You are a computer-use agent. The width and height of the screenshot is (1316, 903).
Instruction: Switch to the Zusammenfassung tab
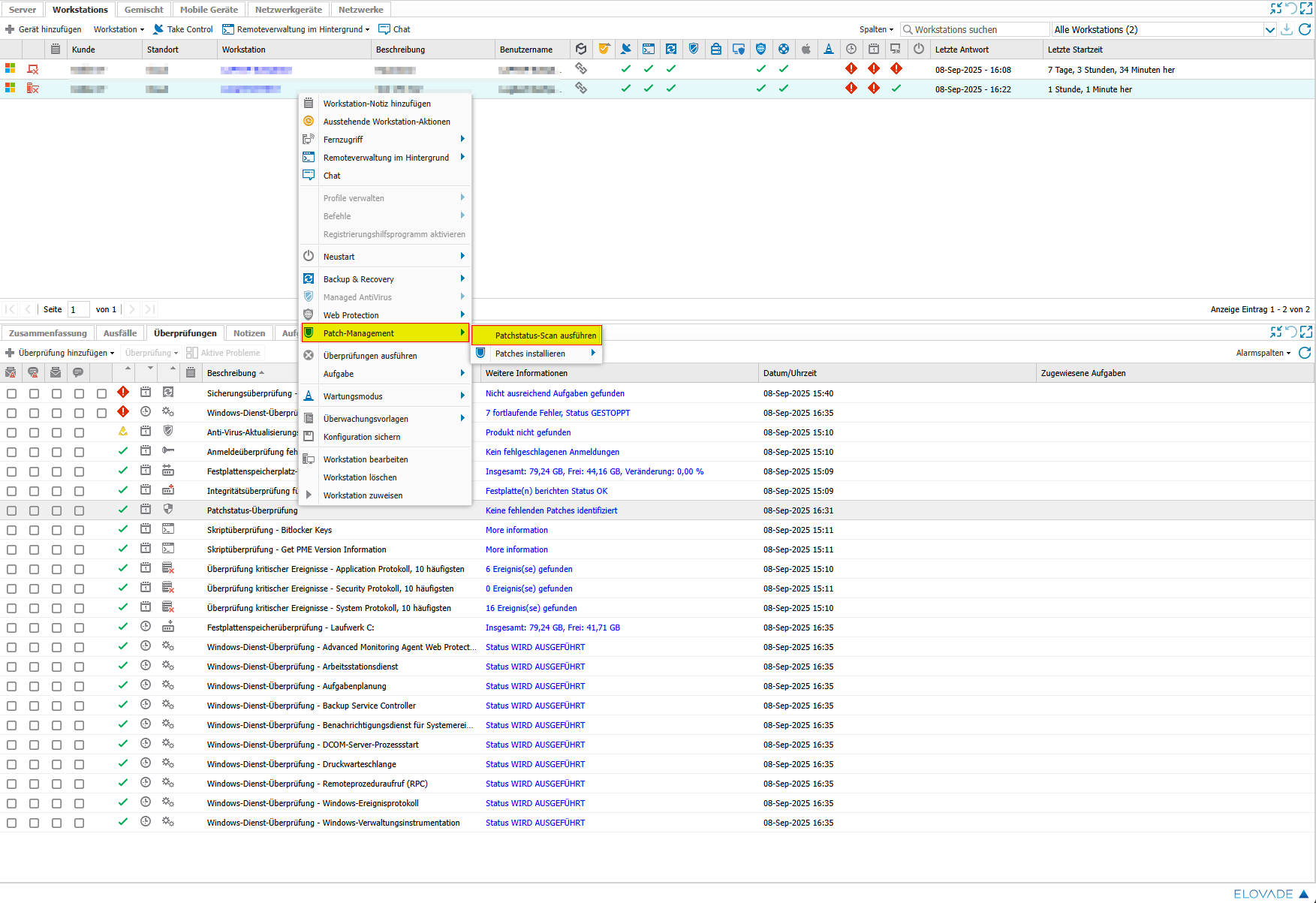48,333
